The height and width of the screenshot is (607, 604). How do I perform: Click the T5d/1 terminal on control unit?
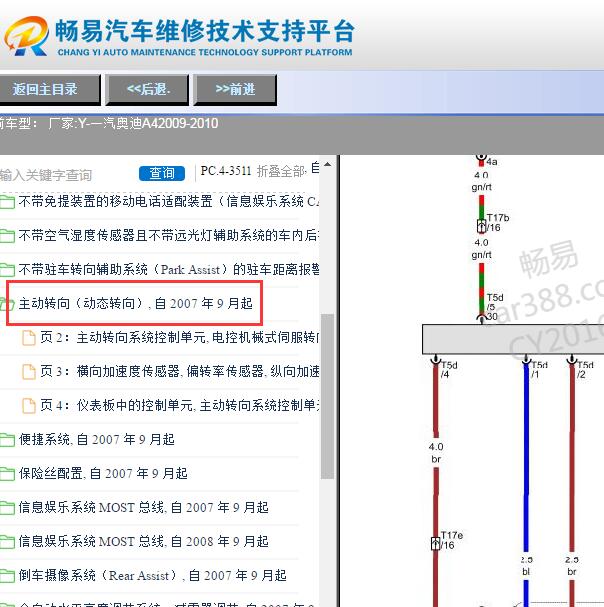tap(526, 360)
